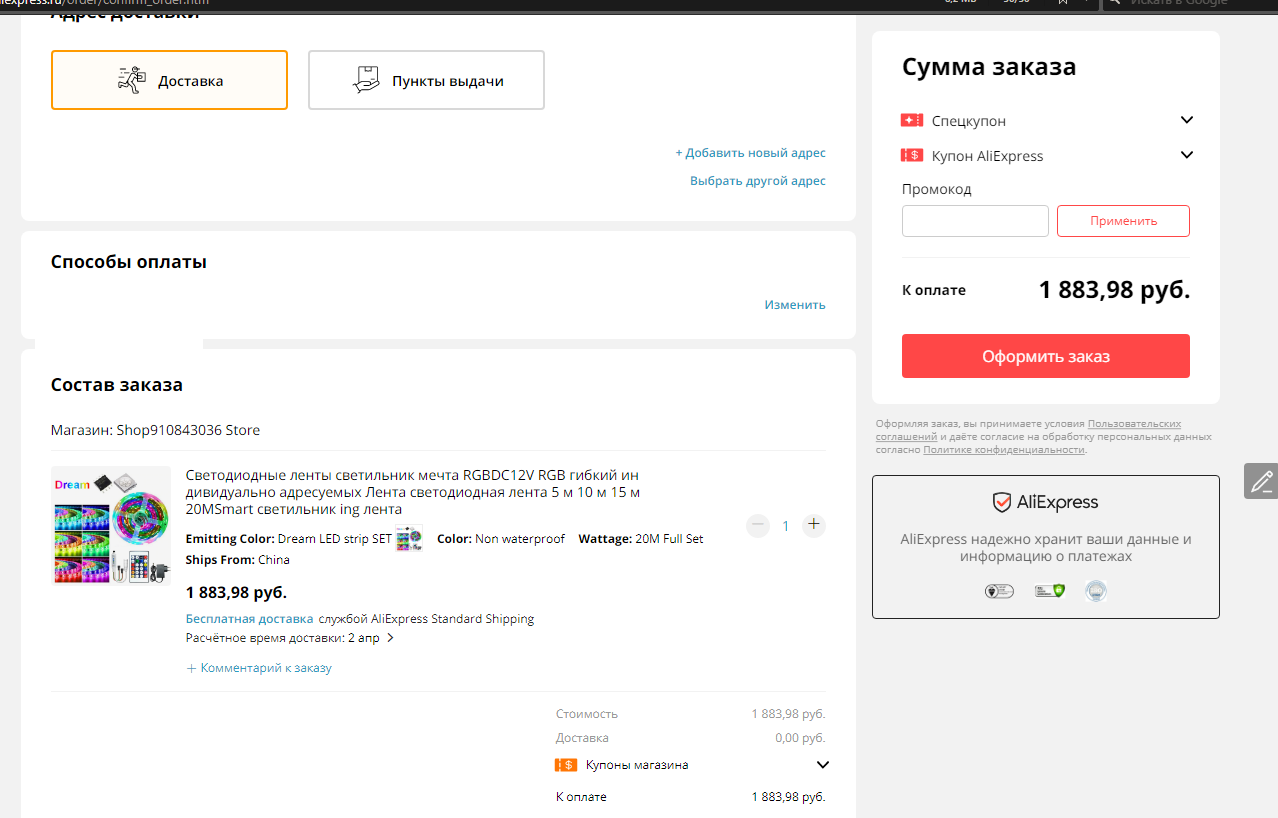Viewport: 1278px width, 818px height.
Task: Click 'Non waterproof' color value text
Action: 522,539
